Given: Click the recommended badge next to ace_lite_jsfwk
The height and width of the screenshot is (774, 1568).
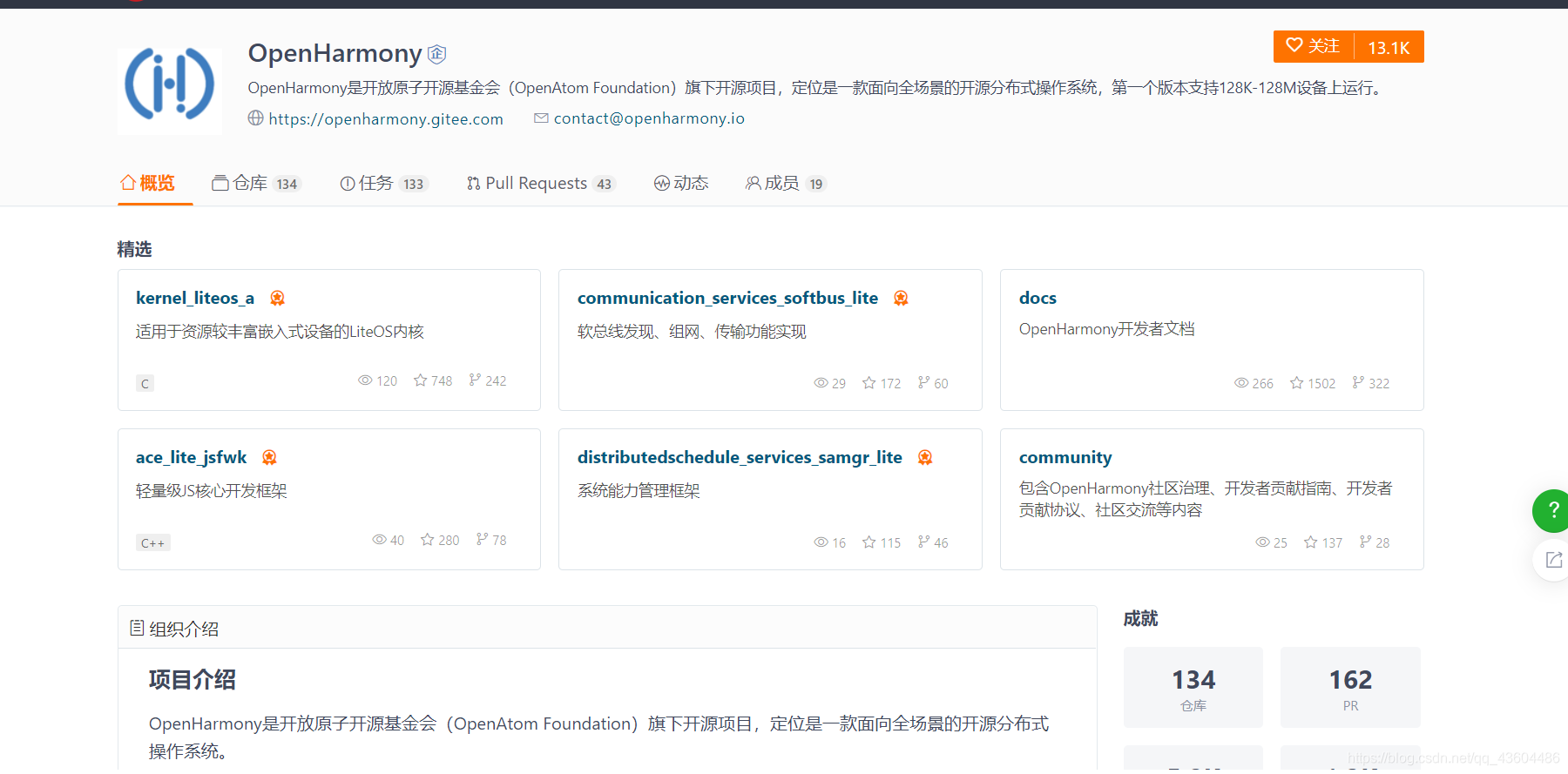Looking at the screenshot, I should 269,457.
